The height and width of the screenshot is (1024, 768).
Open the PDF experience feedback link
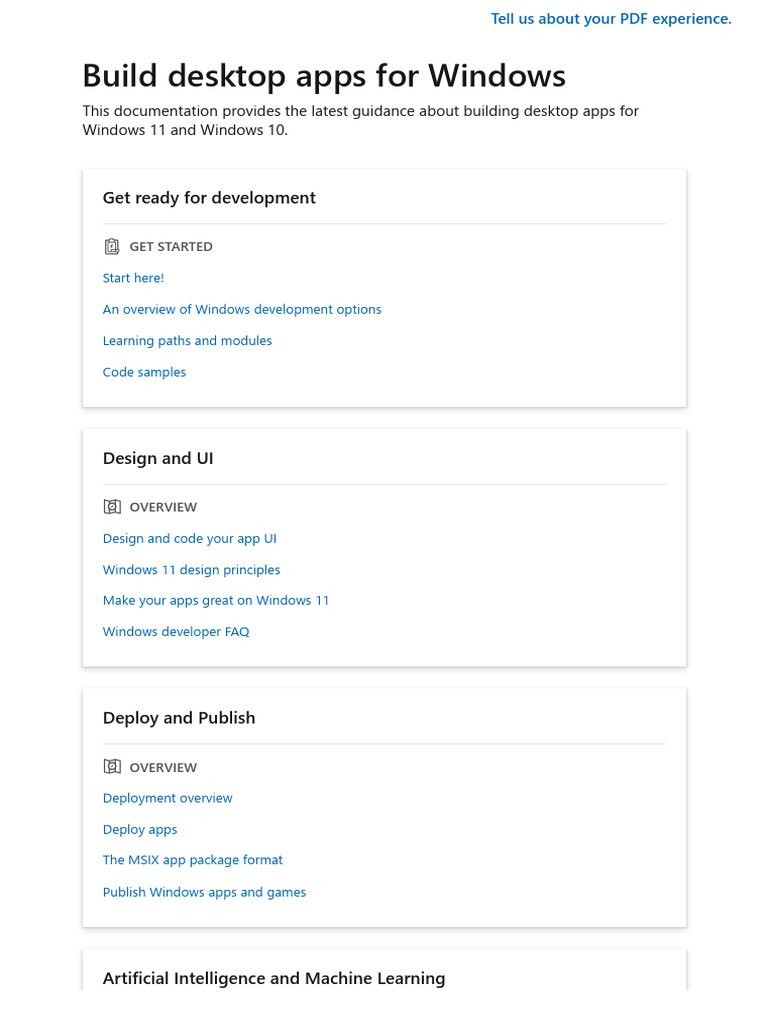[611, 19]
